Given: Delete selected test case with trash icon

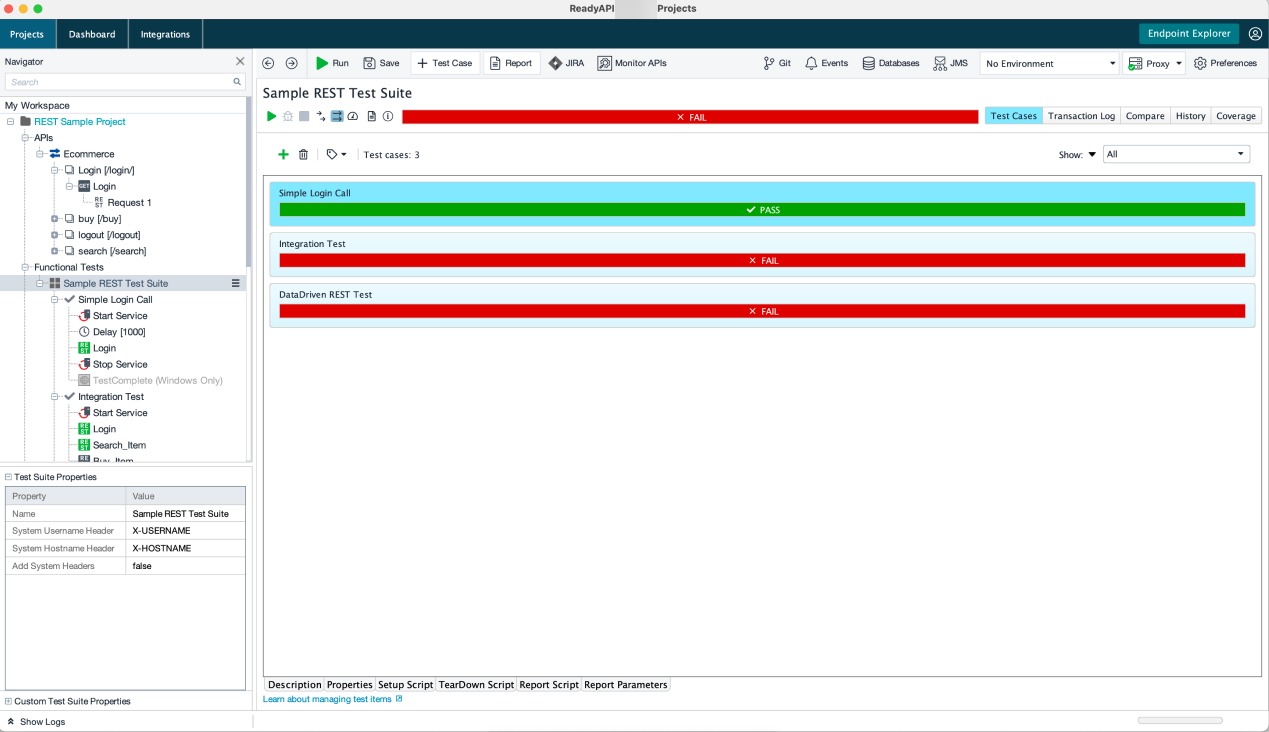Looking at the screenshot, I should [x=305, y=154].
